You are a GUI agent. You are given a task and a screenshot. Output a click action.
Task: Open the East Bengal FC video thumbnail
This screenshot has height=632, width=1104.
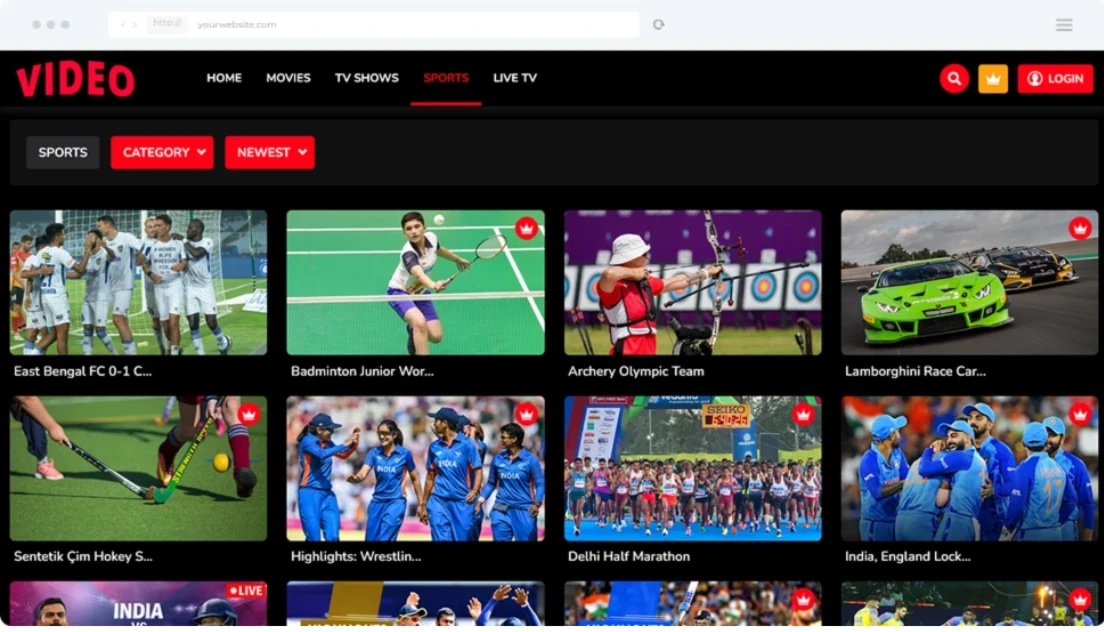pos(138,282)
